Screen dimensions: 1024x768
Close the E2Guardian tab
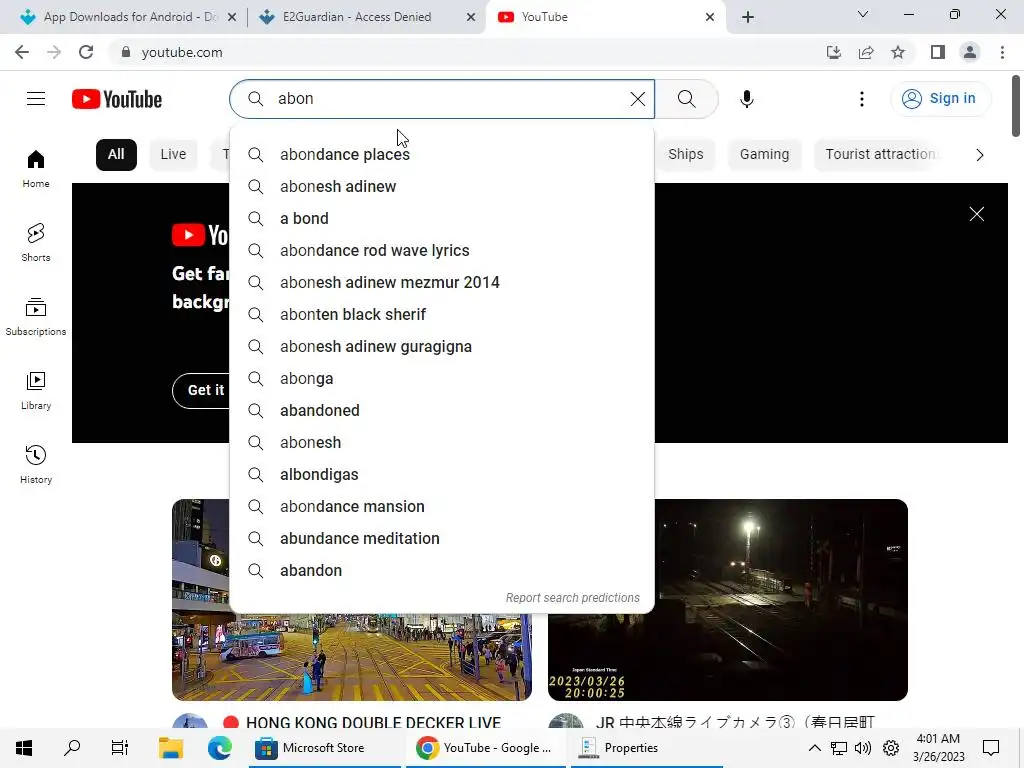(x=471, y=17)
